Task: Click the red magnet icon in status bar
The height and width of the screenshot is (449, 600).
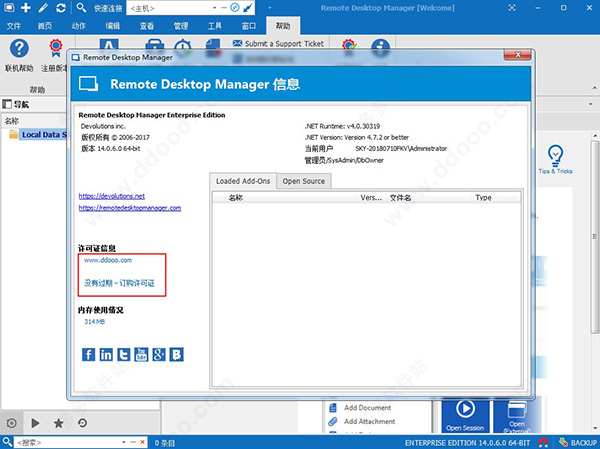Action: tap(543, 443)
